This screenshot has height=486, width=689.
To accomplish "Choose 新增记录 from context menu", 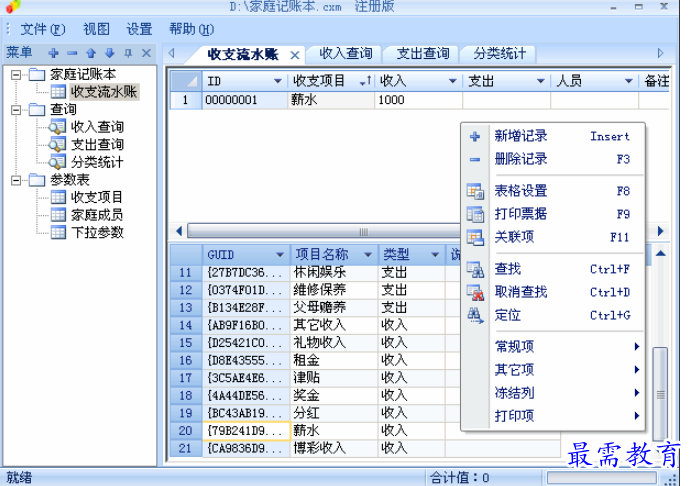I will tap(553, 136).
